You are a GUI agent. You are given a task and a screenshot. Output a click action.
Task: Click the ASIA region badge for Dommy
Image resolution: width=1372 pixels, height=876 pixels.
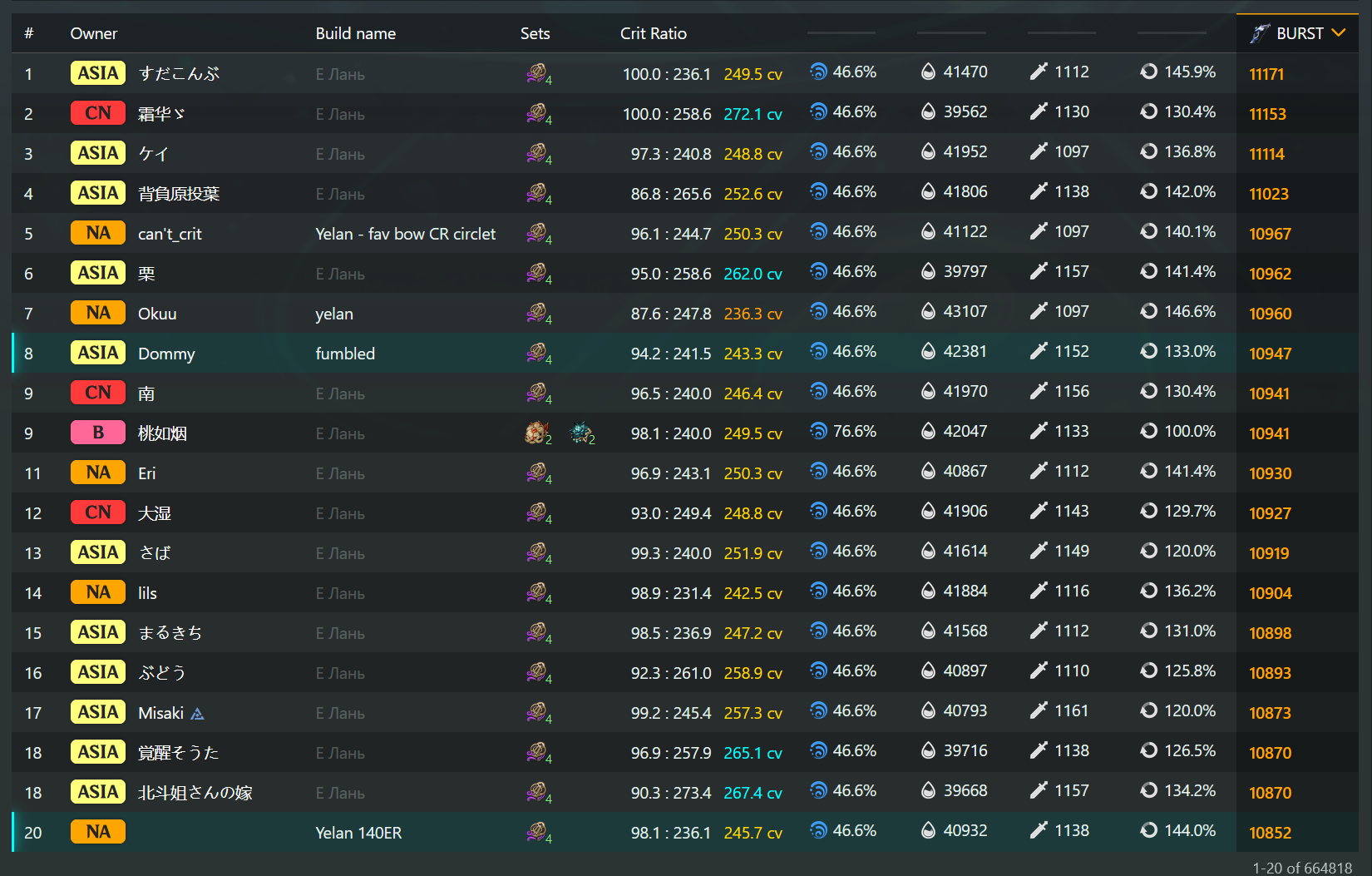(x=98, y=353)
